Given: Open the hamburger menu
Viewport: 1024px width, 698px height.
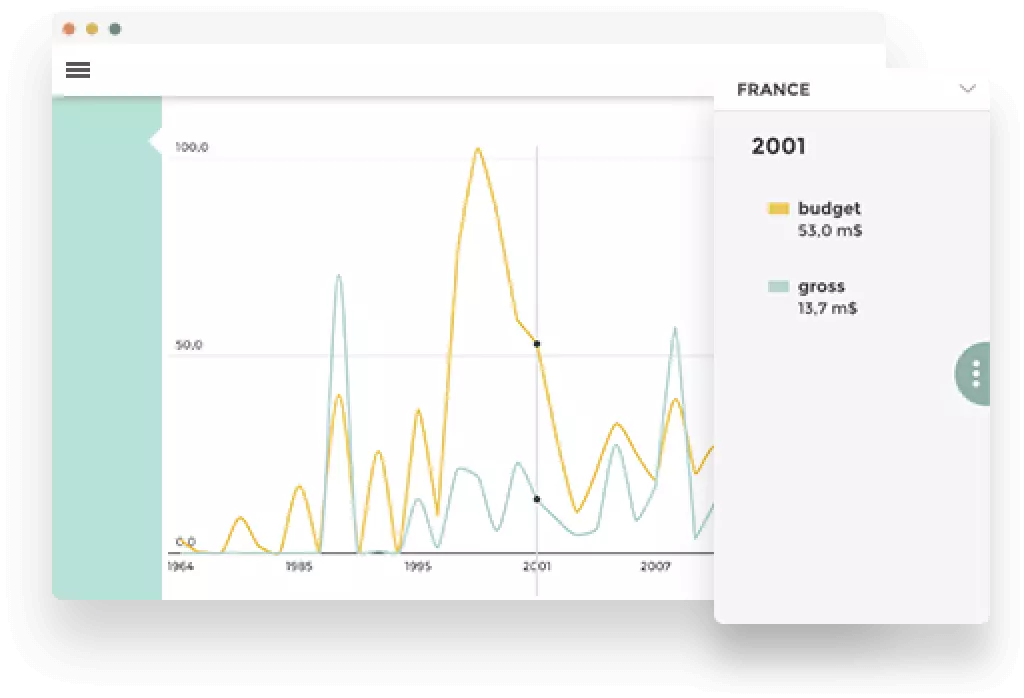Looking at the screenshot, I should point(78,70).
